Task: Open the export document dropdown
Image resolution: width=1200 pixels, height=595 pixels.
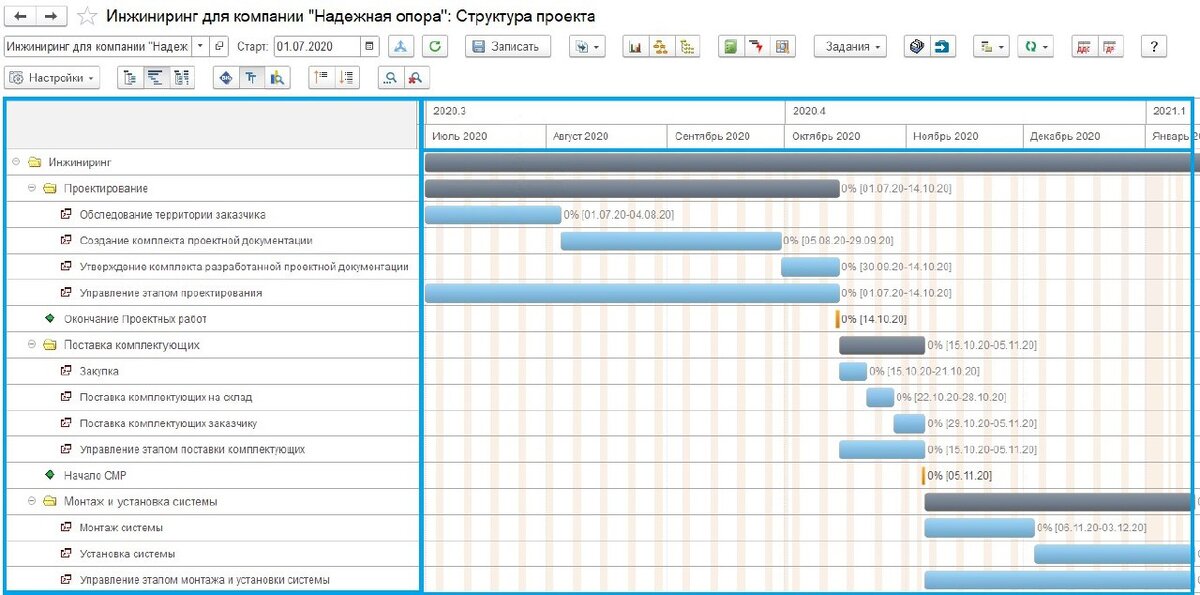Action: point(587,46)
